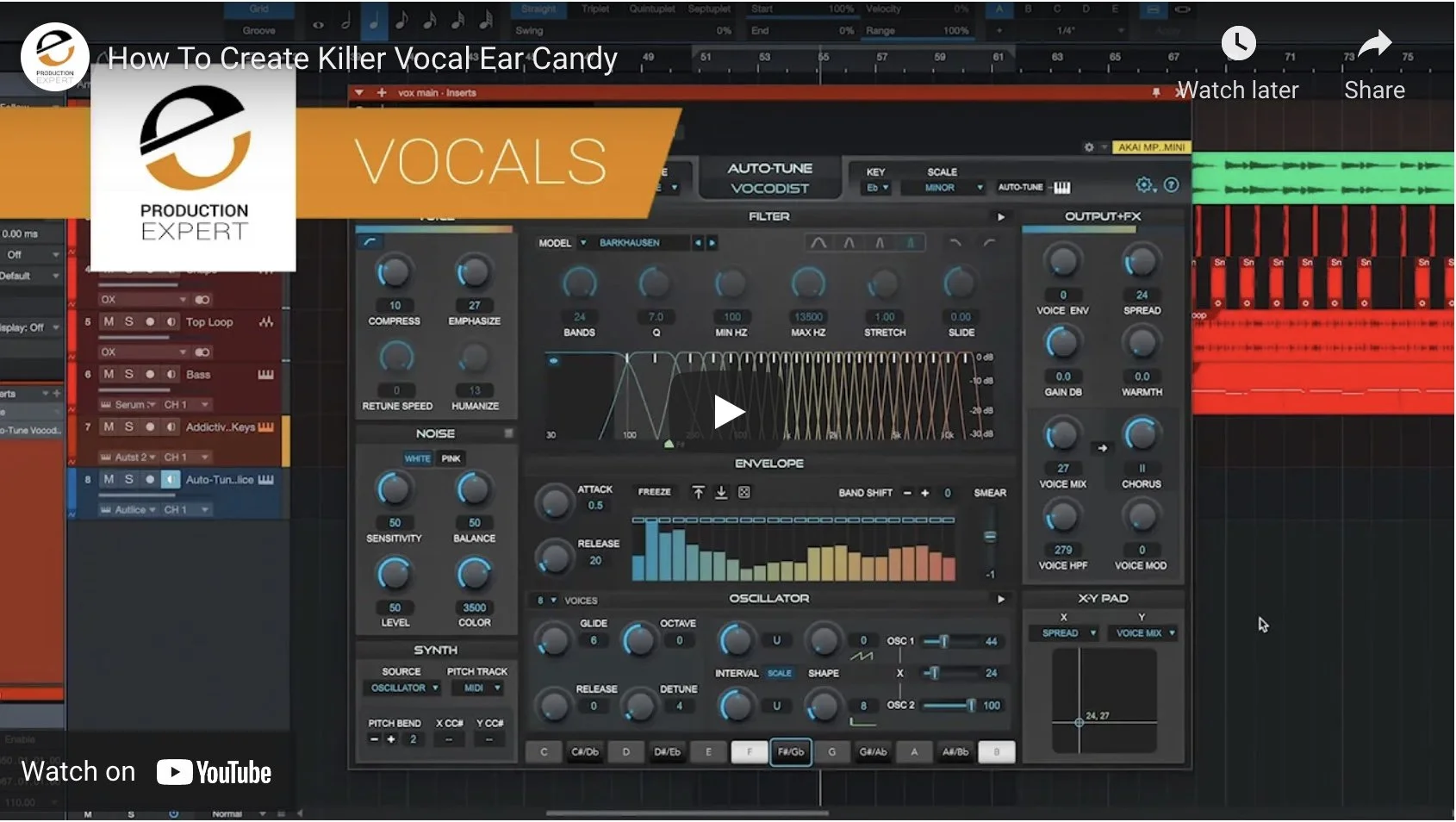Click the SMEAR vertical slider handle
The width and height of the screenshot is (1456, 822).
(x=990, y=537)
